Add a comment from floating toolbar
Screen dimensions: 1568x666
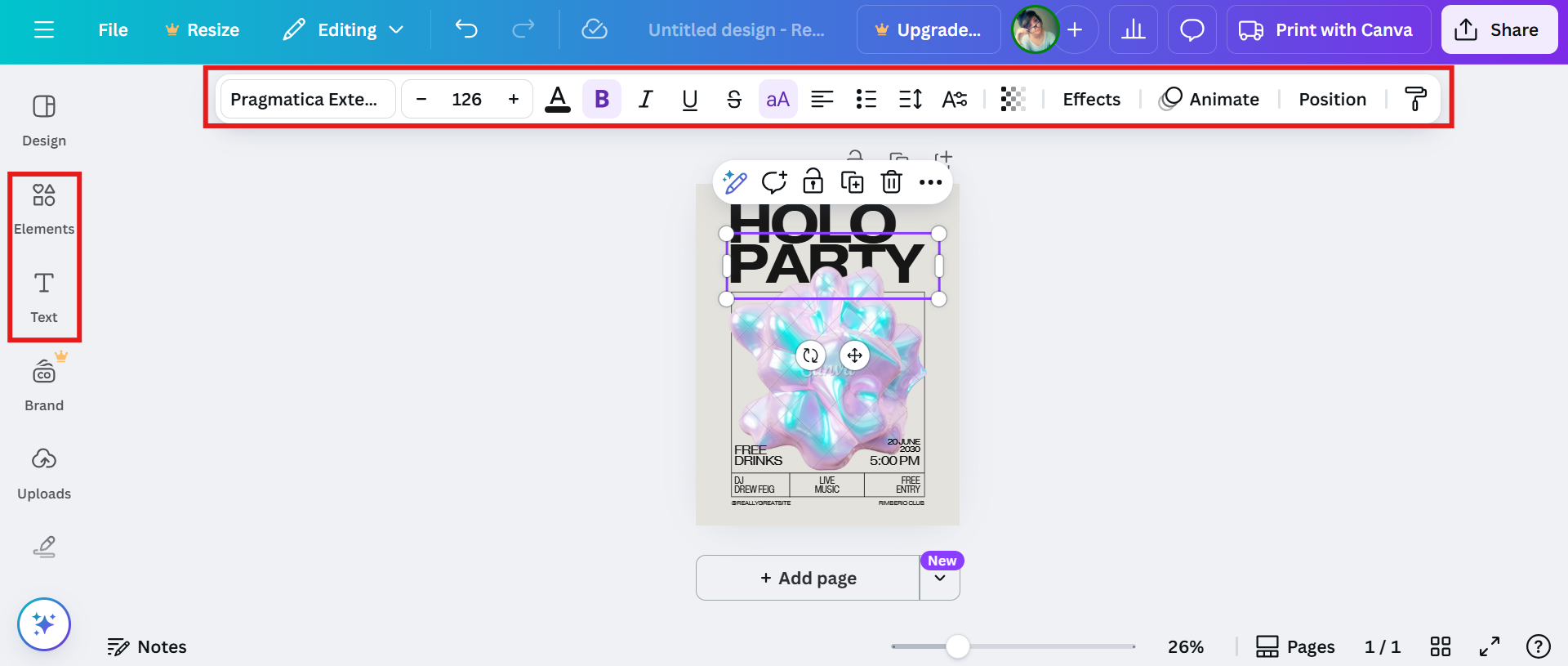click(x=774, y=182)
